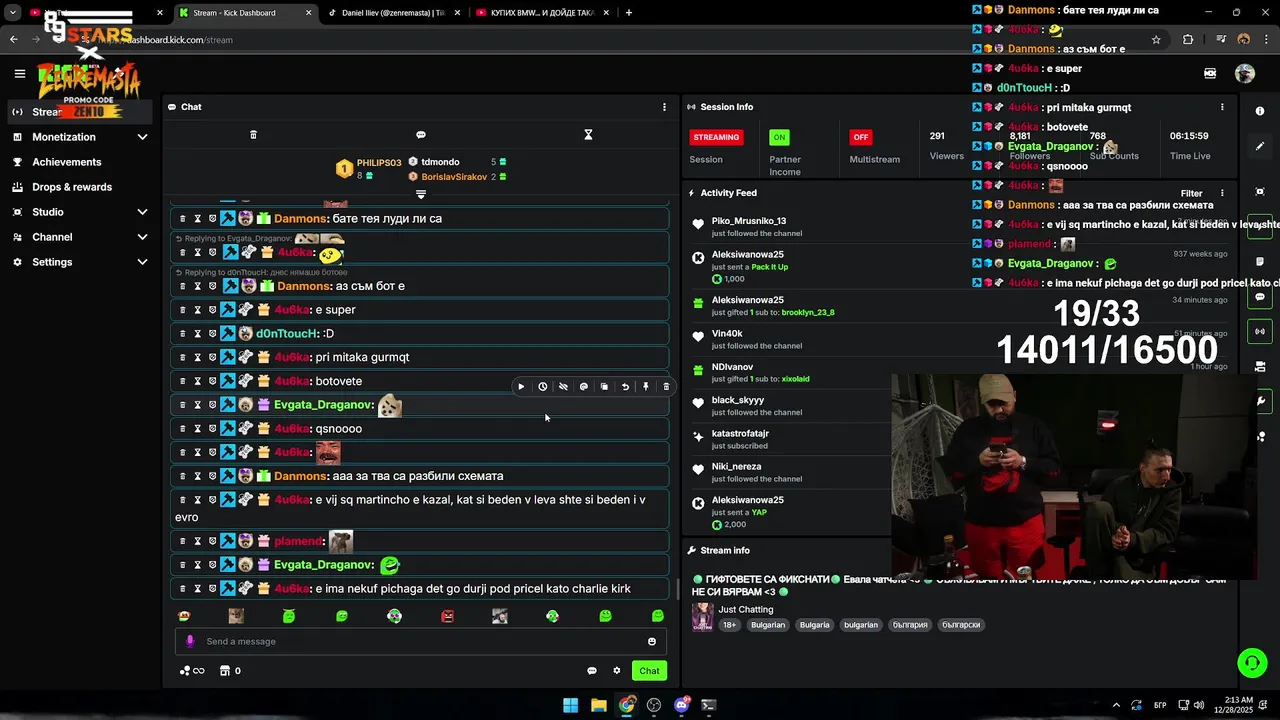The image size is (1280, 720).
Task: Switch to the Stream - Kick Dashboard tab
Action: (x=245, y=13)
